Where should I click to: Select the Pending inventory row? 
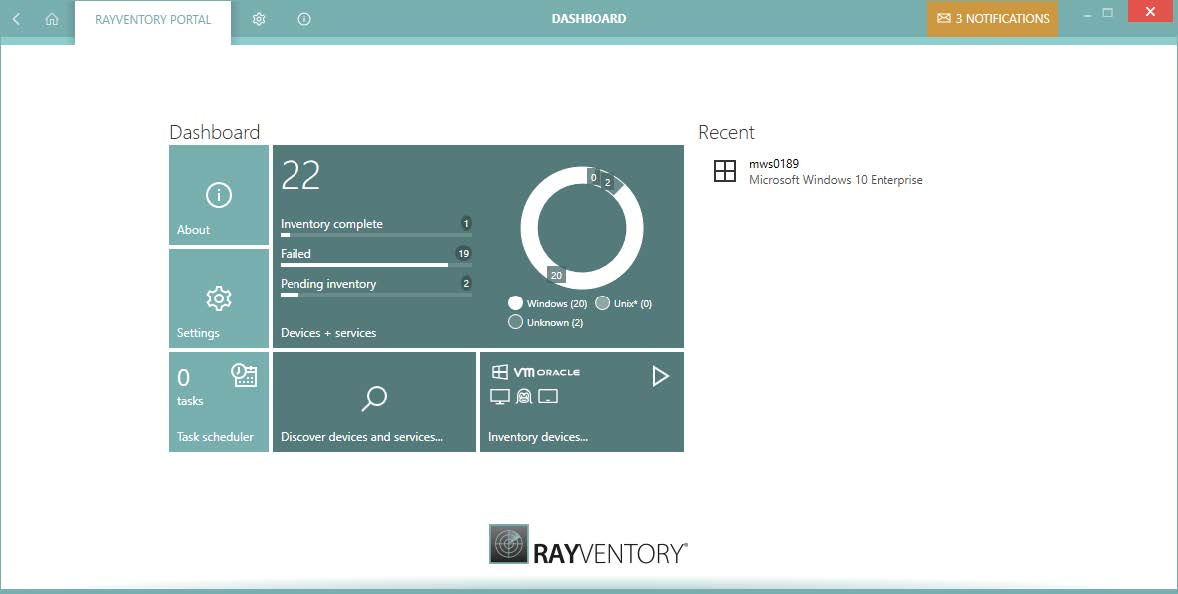(375, 285)
